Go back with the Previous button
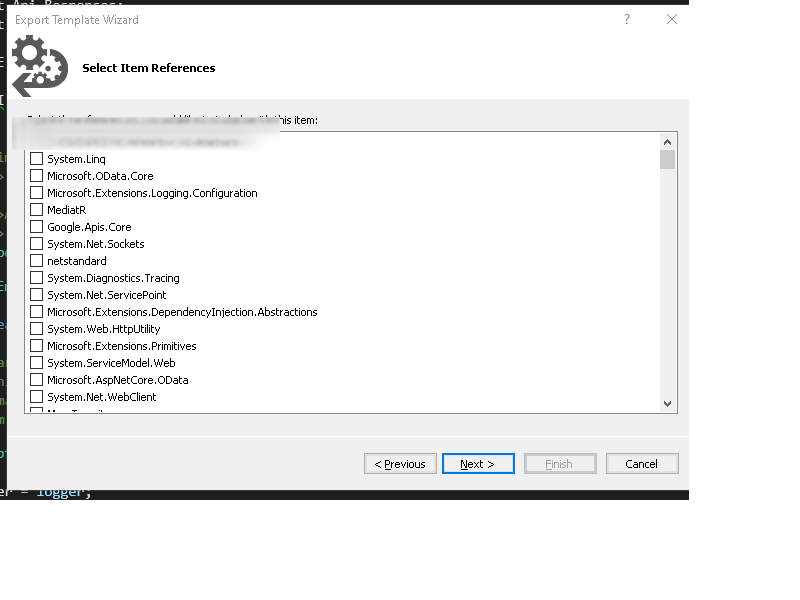The height and width of the screenshot is (600, 800). [x=400, y=464]
